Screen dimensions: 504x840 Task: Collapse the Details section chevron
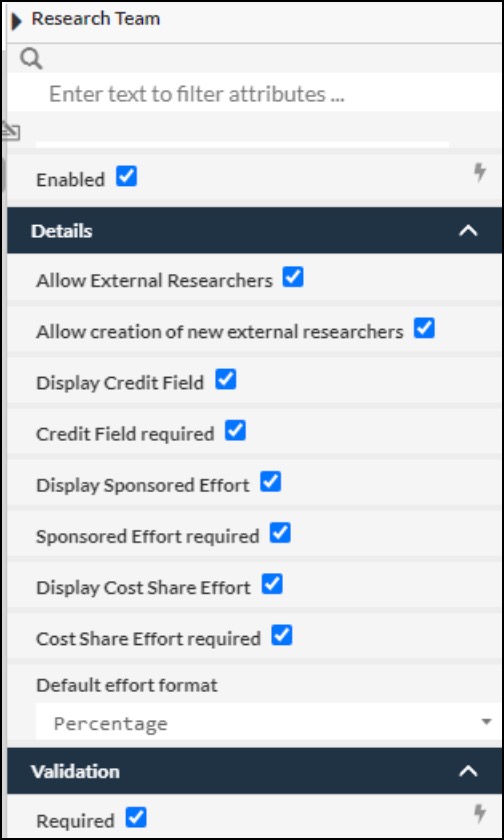(469, 231)
